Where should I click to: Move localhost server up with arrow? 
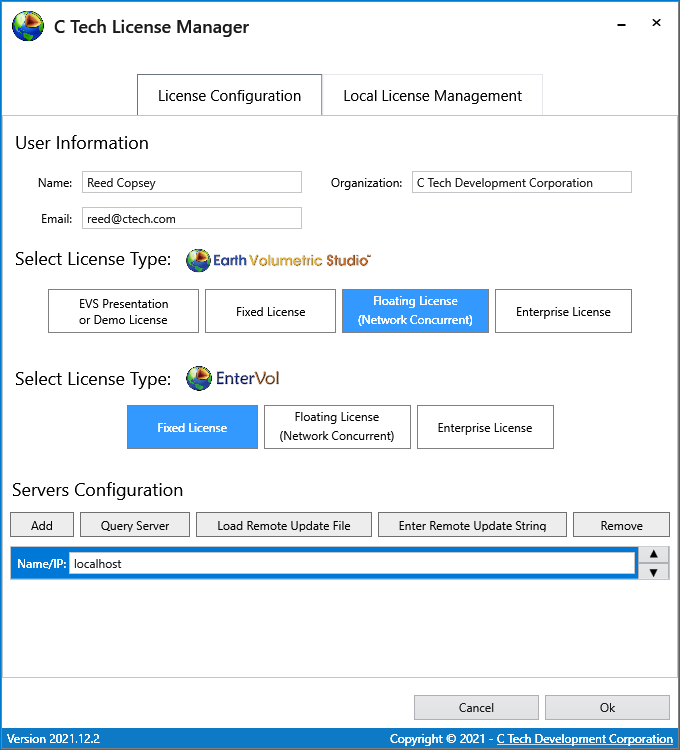point(654,554)
